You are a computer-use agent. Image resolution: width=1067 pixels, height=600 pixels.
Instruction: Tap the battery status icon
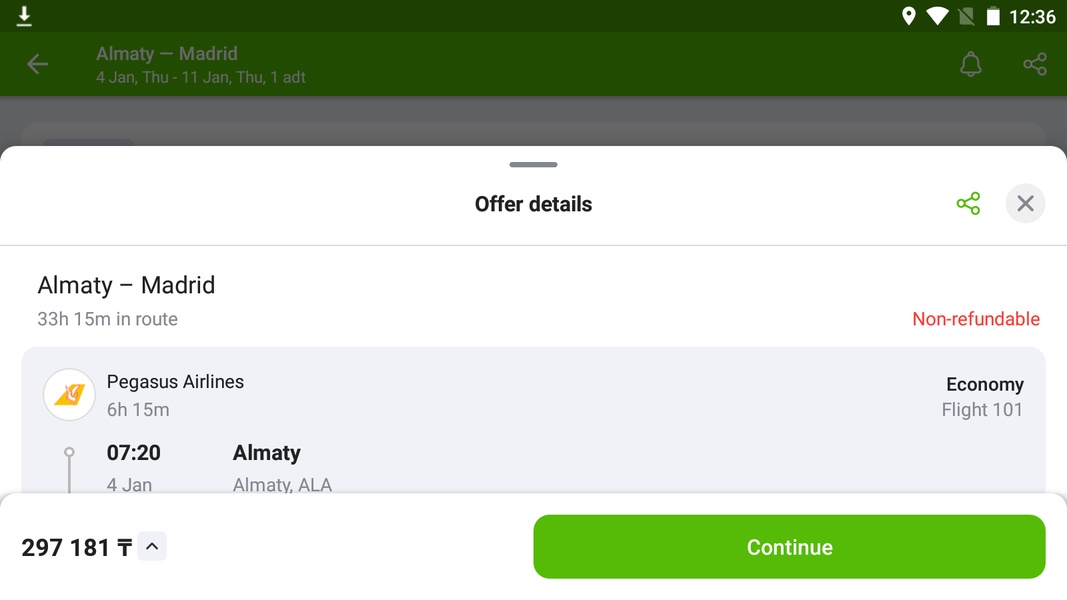tap(993, 16)
